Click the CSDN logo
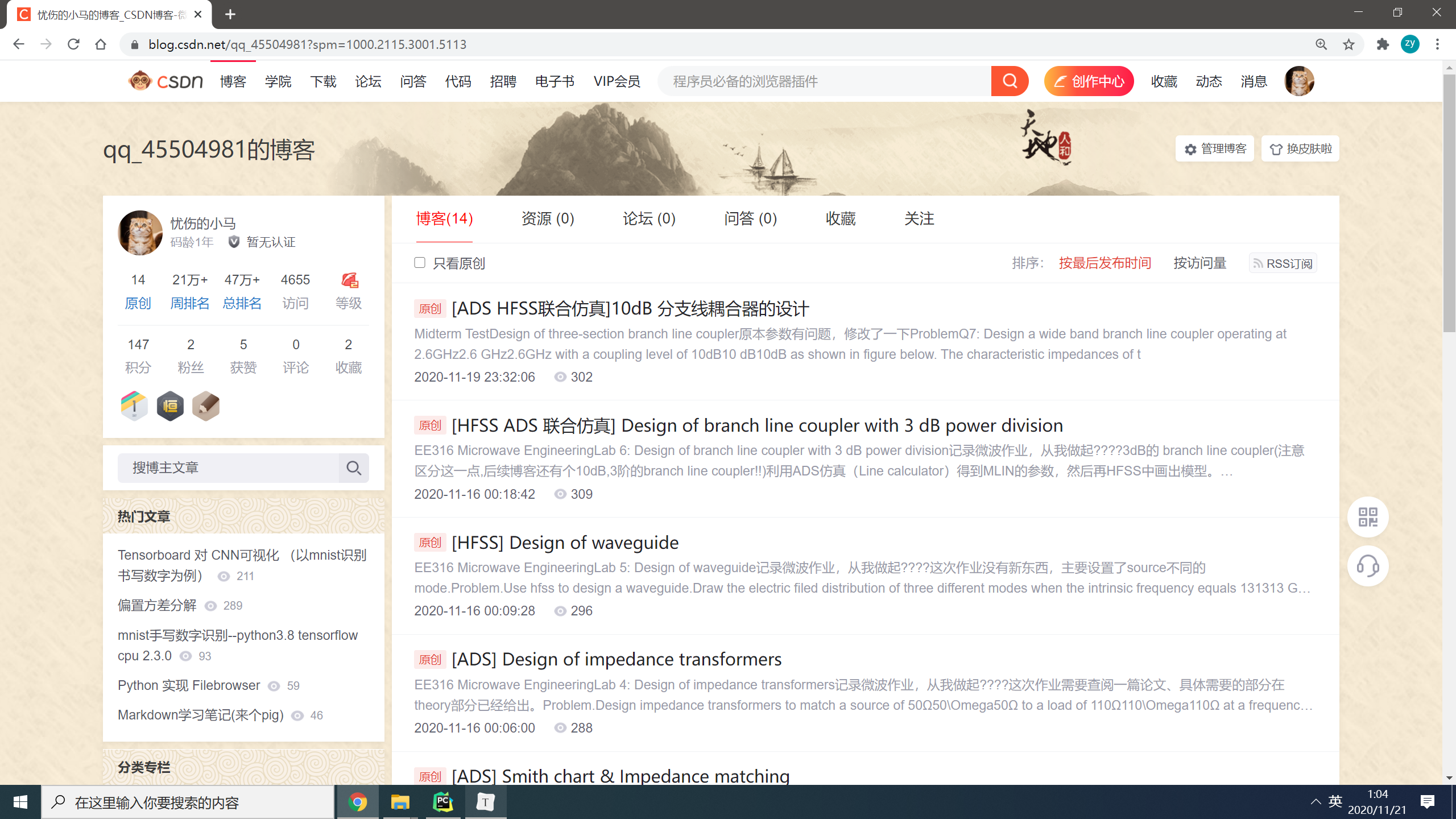 tap(166, 81)
